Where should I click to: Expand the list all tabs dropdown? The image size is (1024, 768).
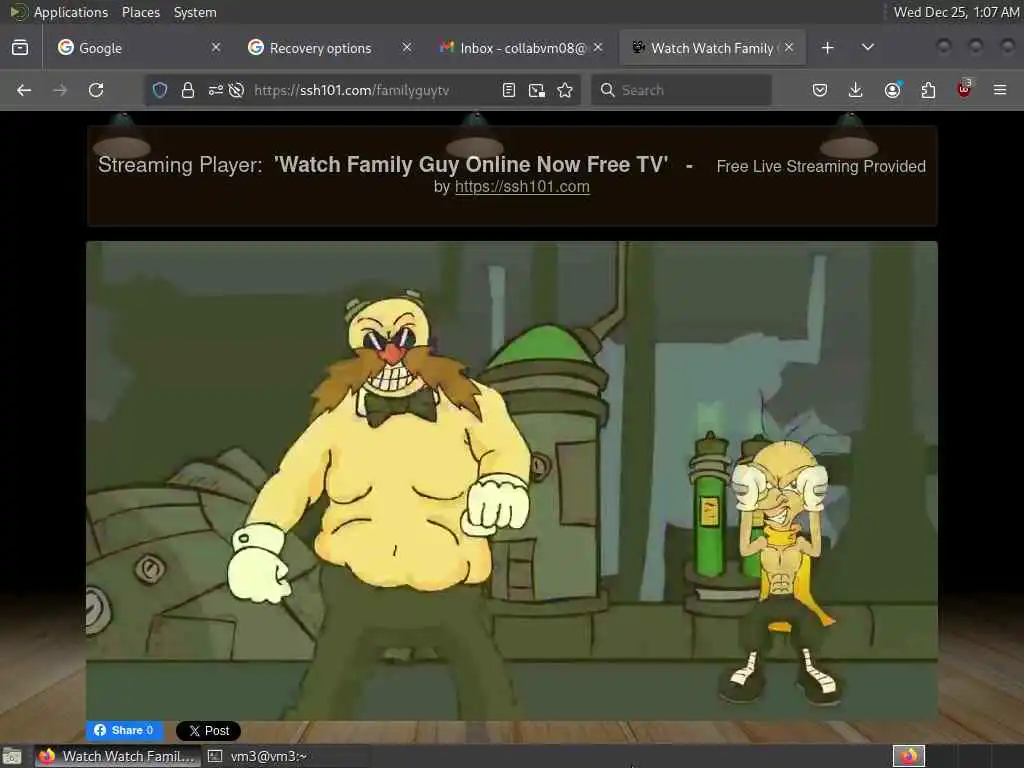tap(868, 48)
